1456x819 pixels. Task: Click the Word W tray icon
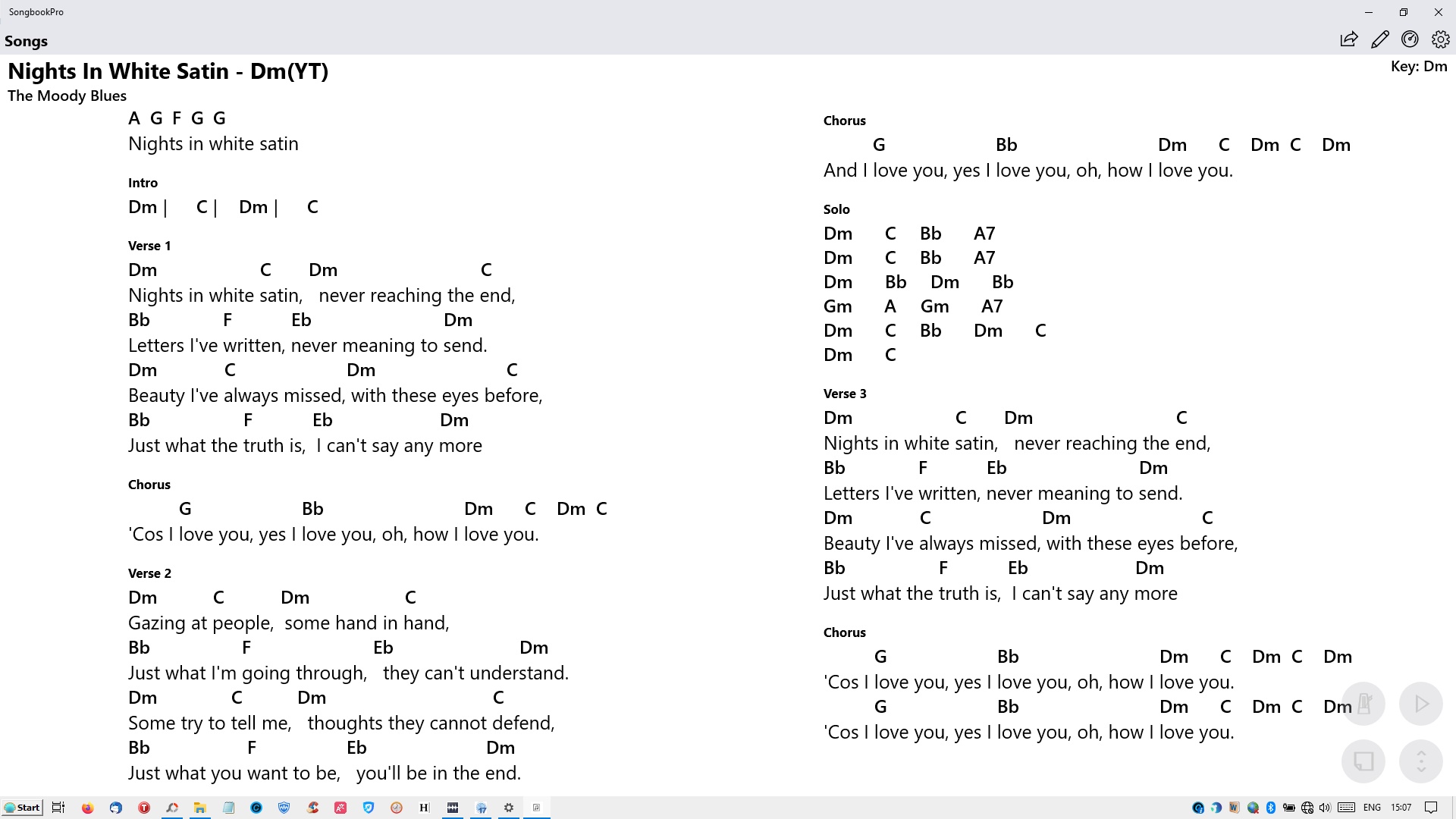[1235, 808]
